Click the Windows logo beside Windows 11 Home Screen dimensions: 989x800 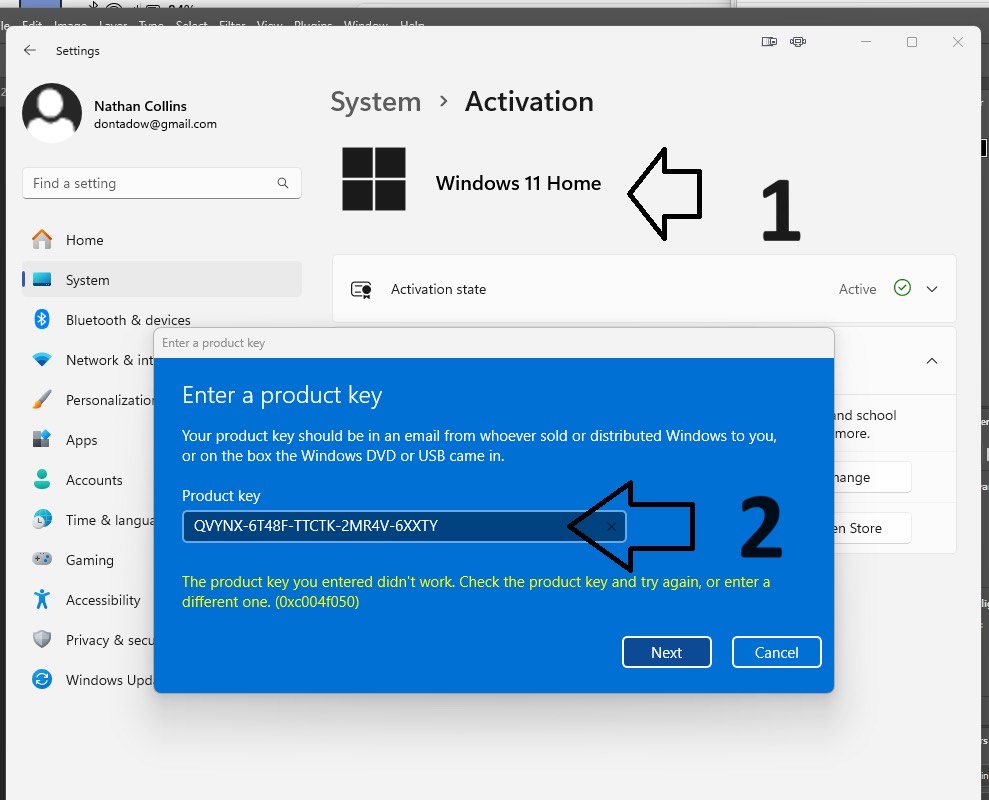click(373, 179)
